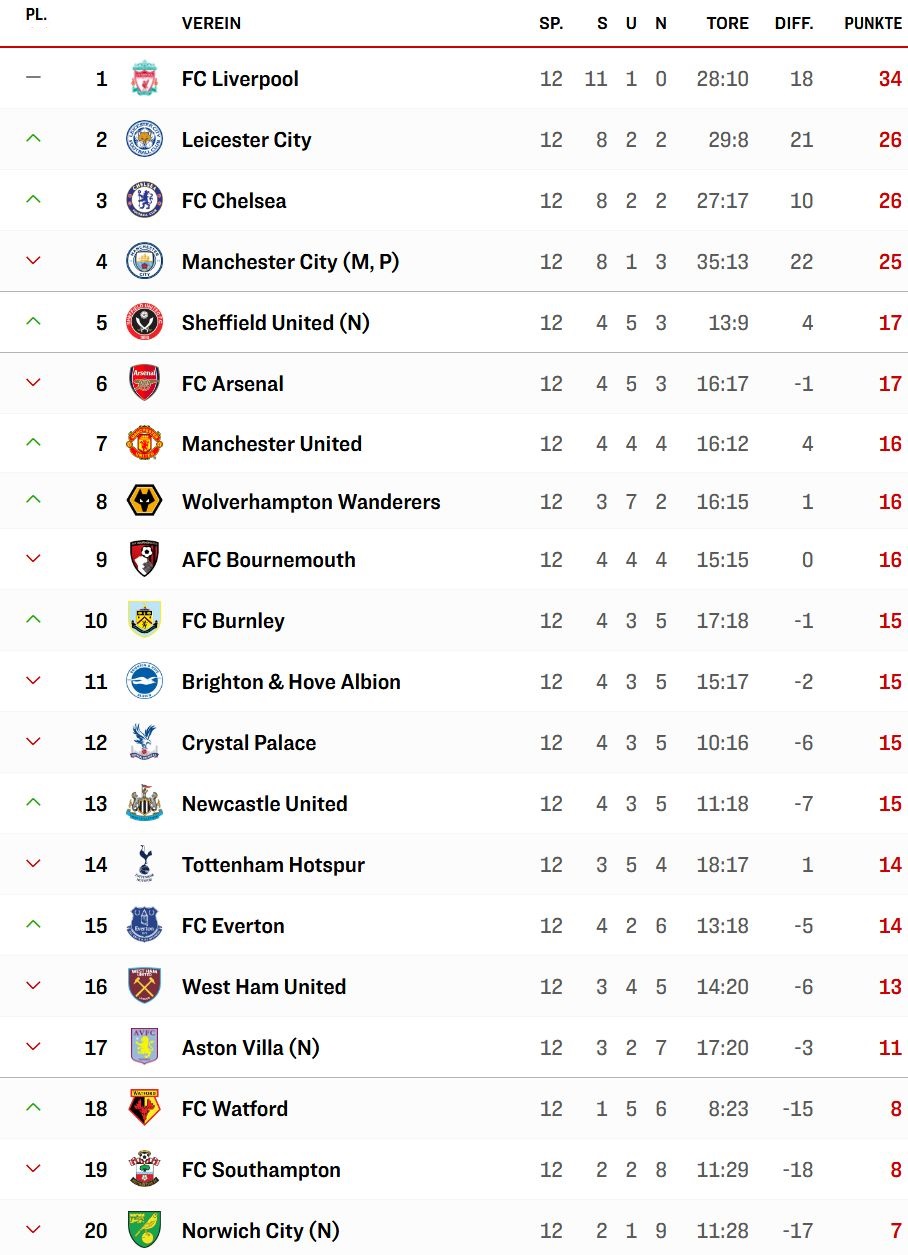Click the Norwich City canary crest
The image size is (908, 1255).
[145, 1231]
